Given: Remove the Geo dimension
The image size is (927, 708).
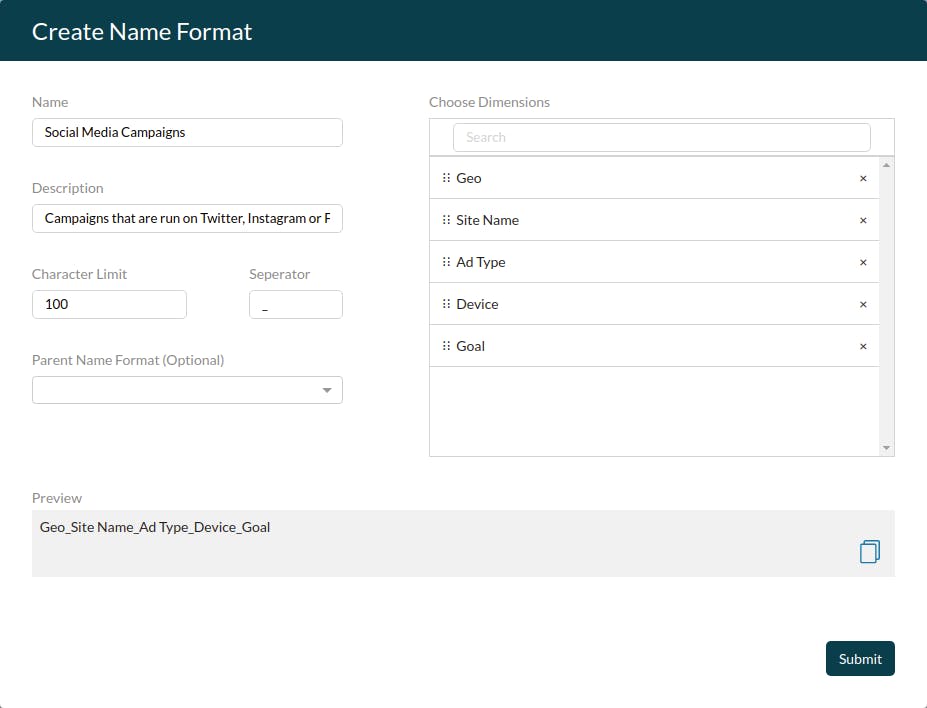Looking at the screenshot, I should [863, 178].
